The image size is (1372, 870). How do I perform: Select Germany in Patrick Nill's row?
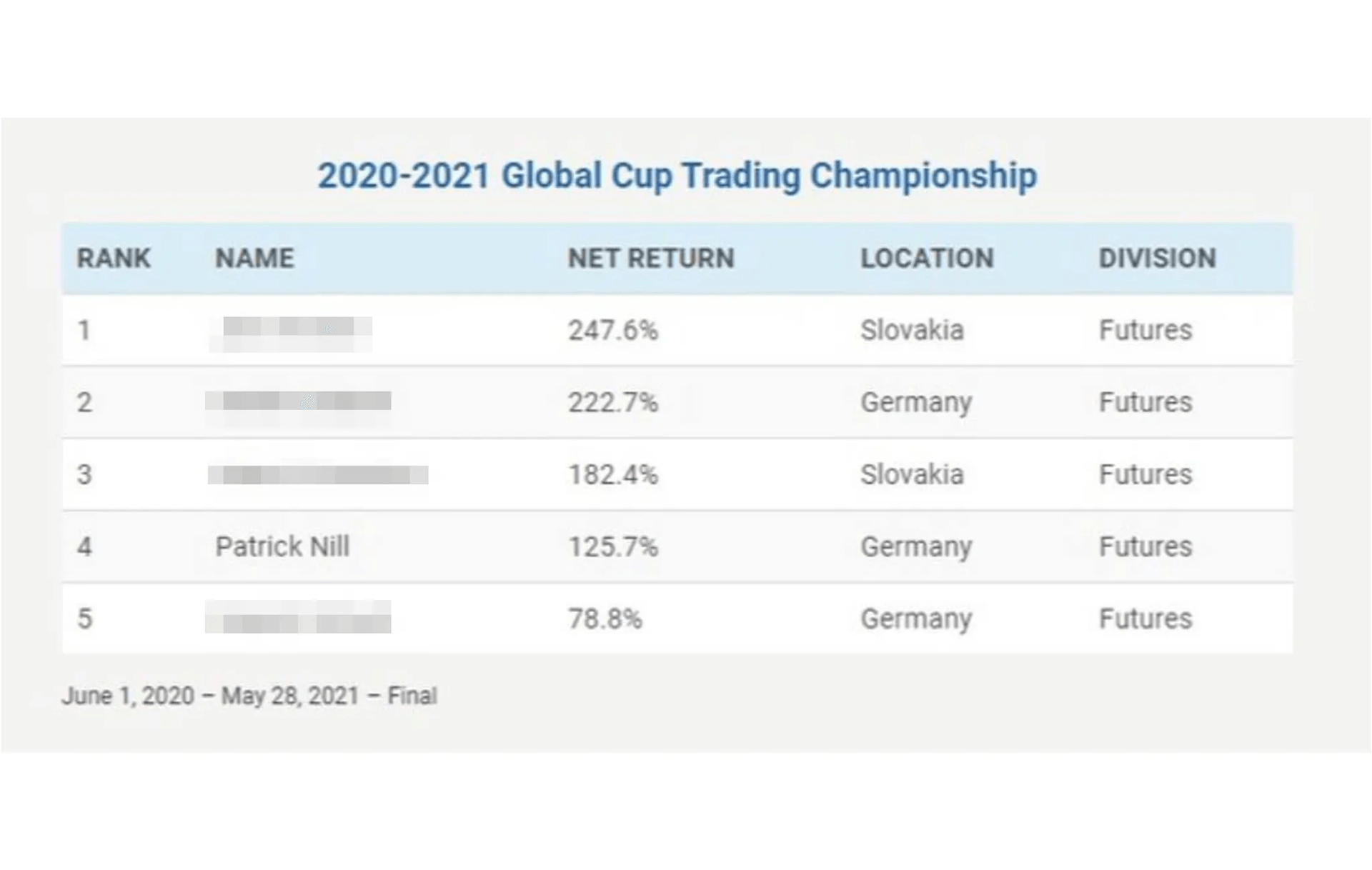coord(916,547)
